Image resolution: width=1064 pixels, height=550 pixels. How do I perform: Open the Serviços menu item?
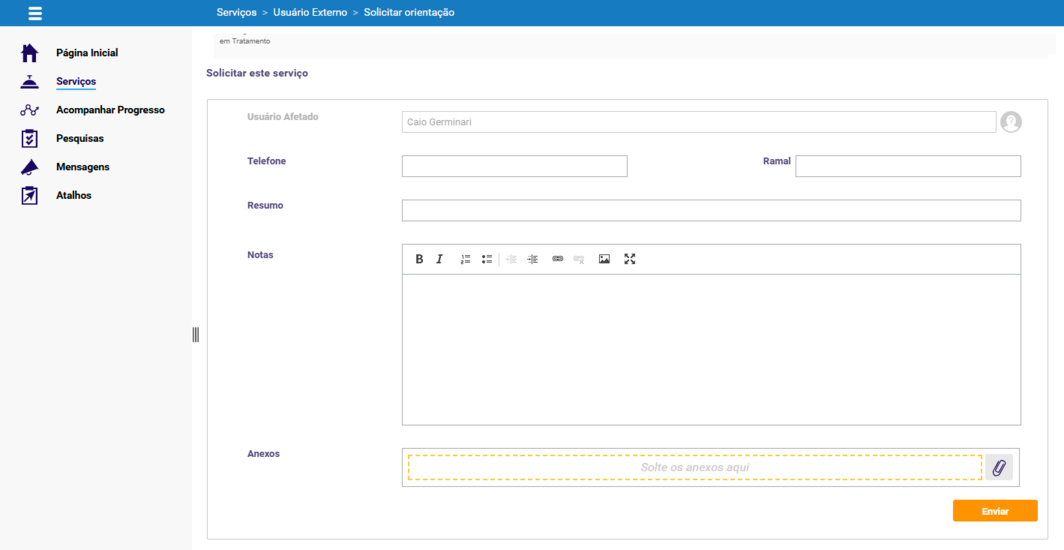(76, 81)
